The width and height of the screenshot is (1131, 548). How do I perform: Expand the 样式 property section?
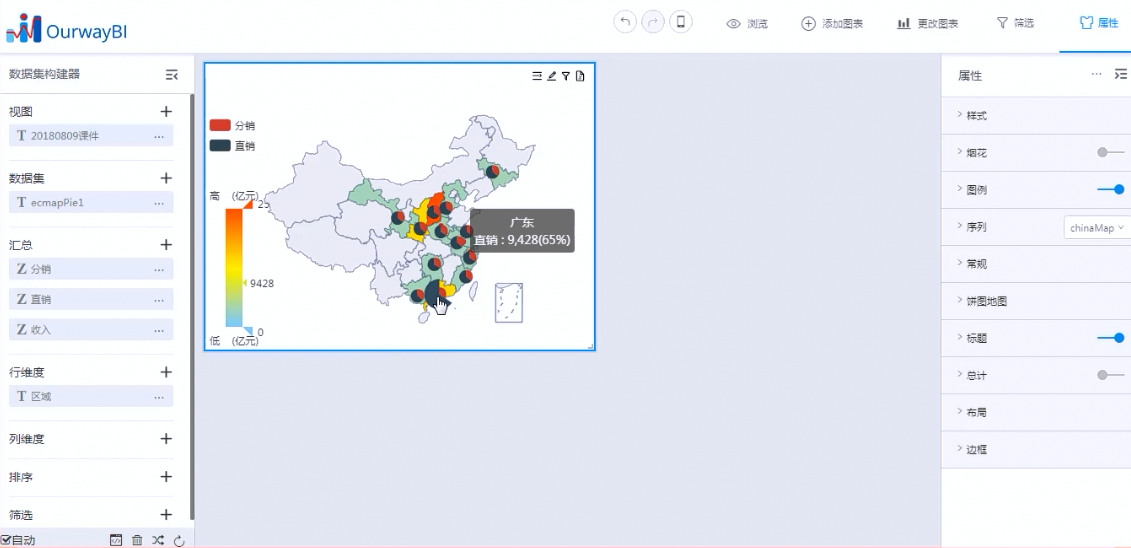(x=976, y=116)
